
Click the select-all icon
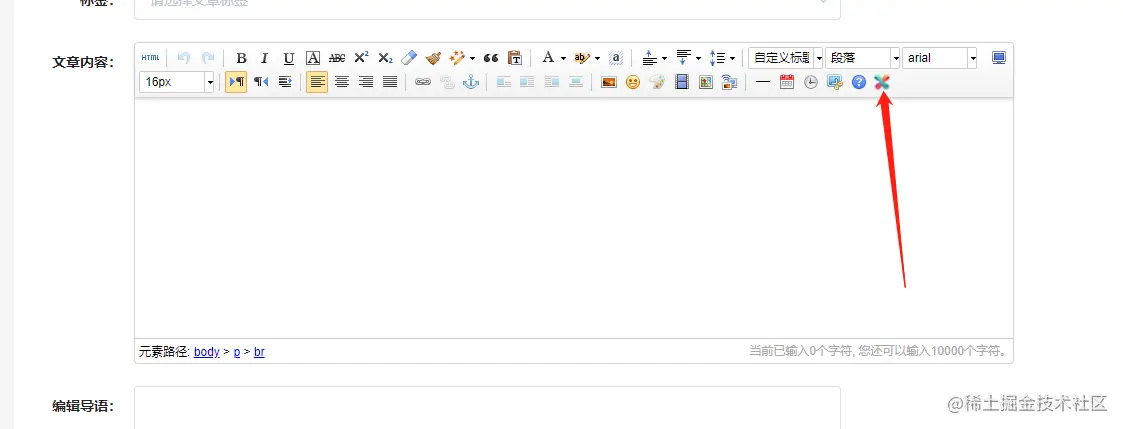tap(616, 58)
